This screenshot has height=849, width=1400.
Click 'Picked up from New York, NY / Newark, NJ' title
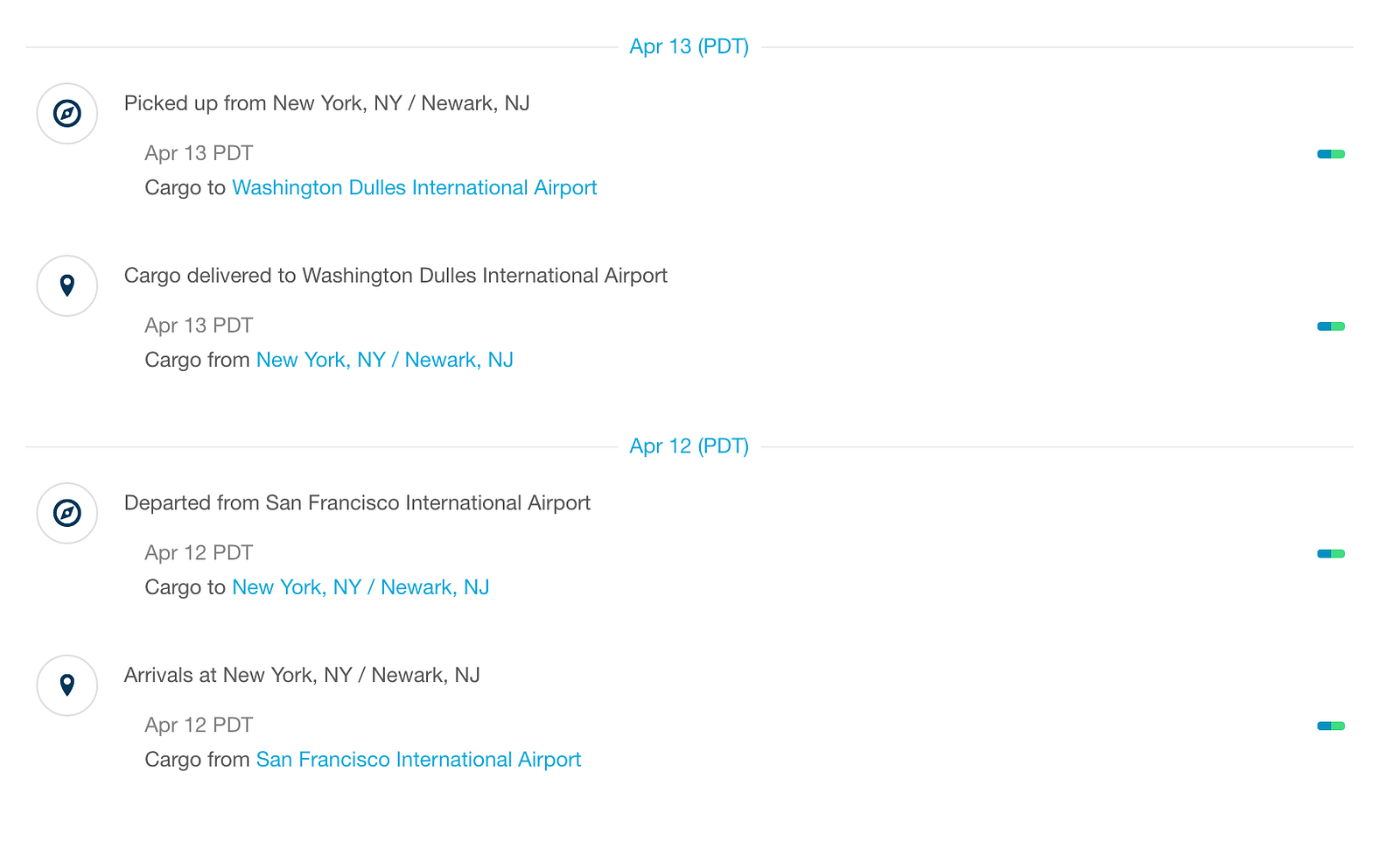[x=326, y=103]
